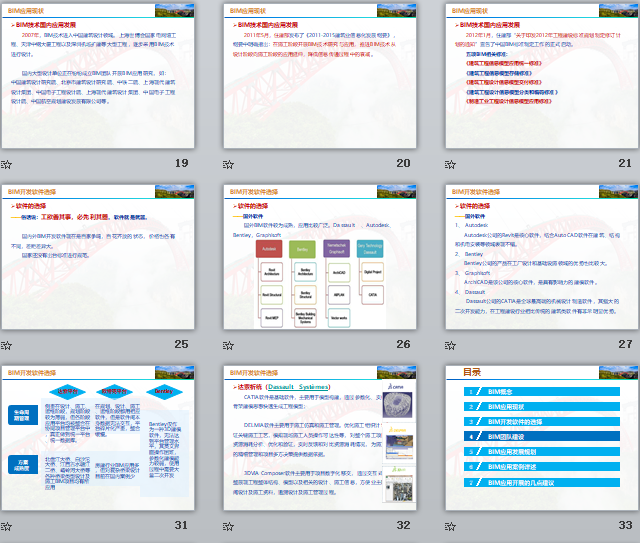640x543 pixels.
Task: Click the animation star under slide 27
Action: click(x=451, y=345)
